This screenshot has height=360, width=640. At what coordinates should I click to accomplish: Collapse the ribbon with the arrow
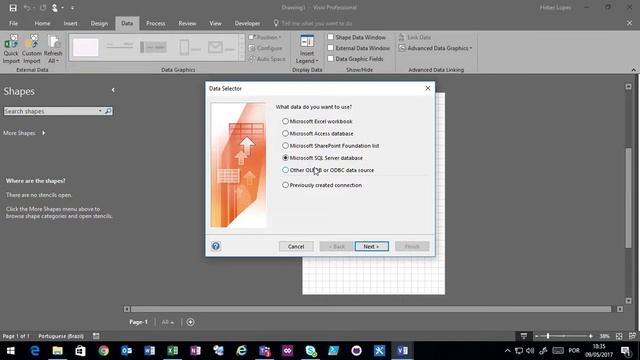633,70
